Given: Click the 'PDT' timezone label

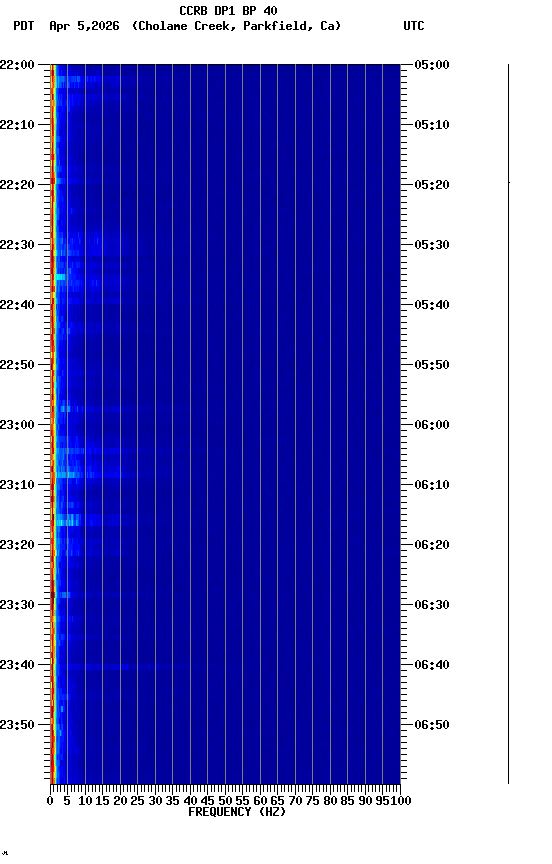Looking at the screenshot, I should point(24,26).
